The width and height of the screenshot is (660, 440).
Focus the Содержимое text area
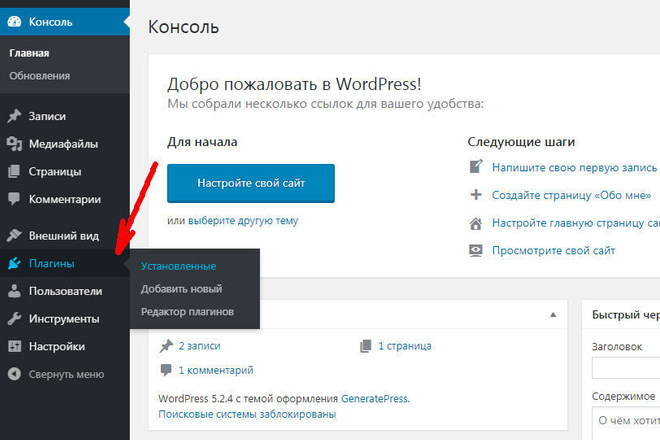(x=626, y=423)
